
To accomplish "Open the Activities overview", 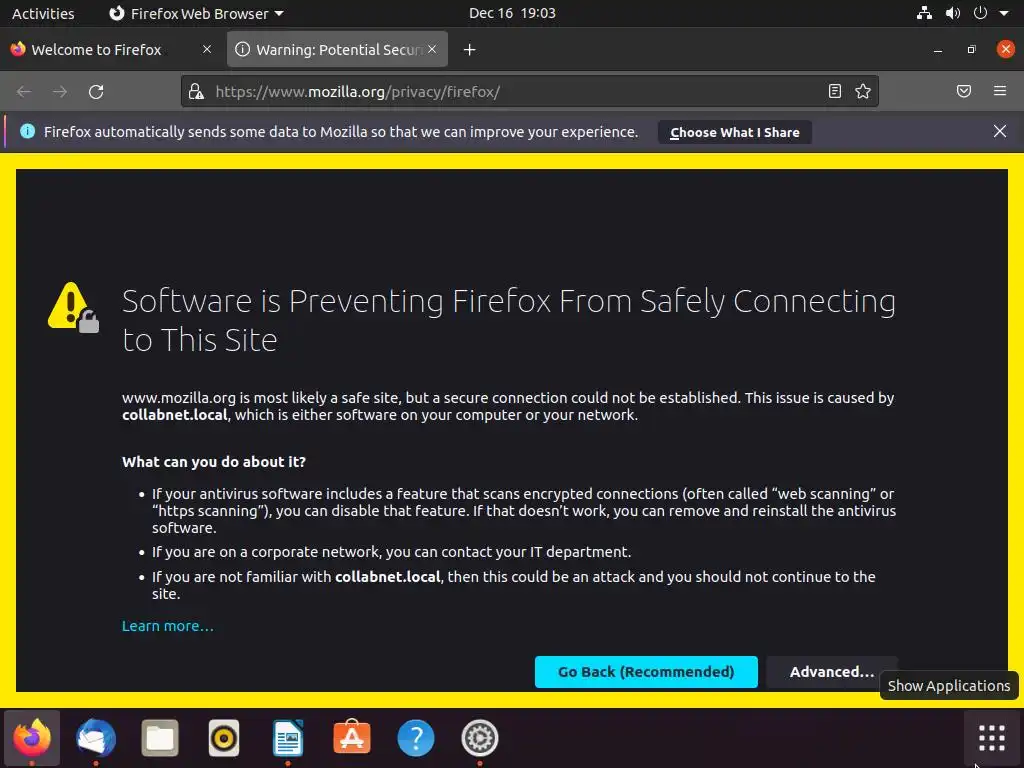I will pos(43,13).
